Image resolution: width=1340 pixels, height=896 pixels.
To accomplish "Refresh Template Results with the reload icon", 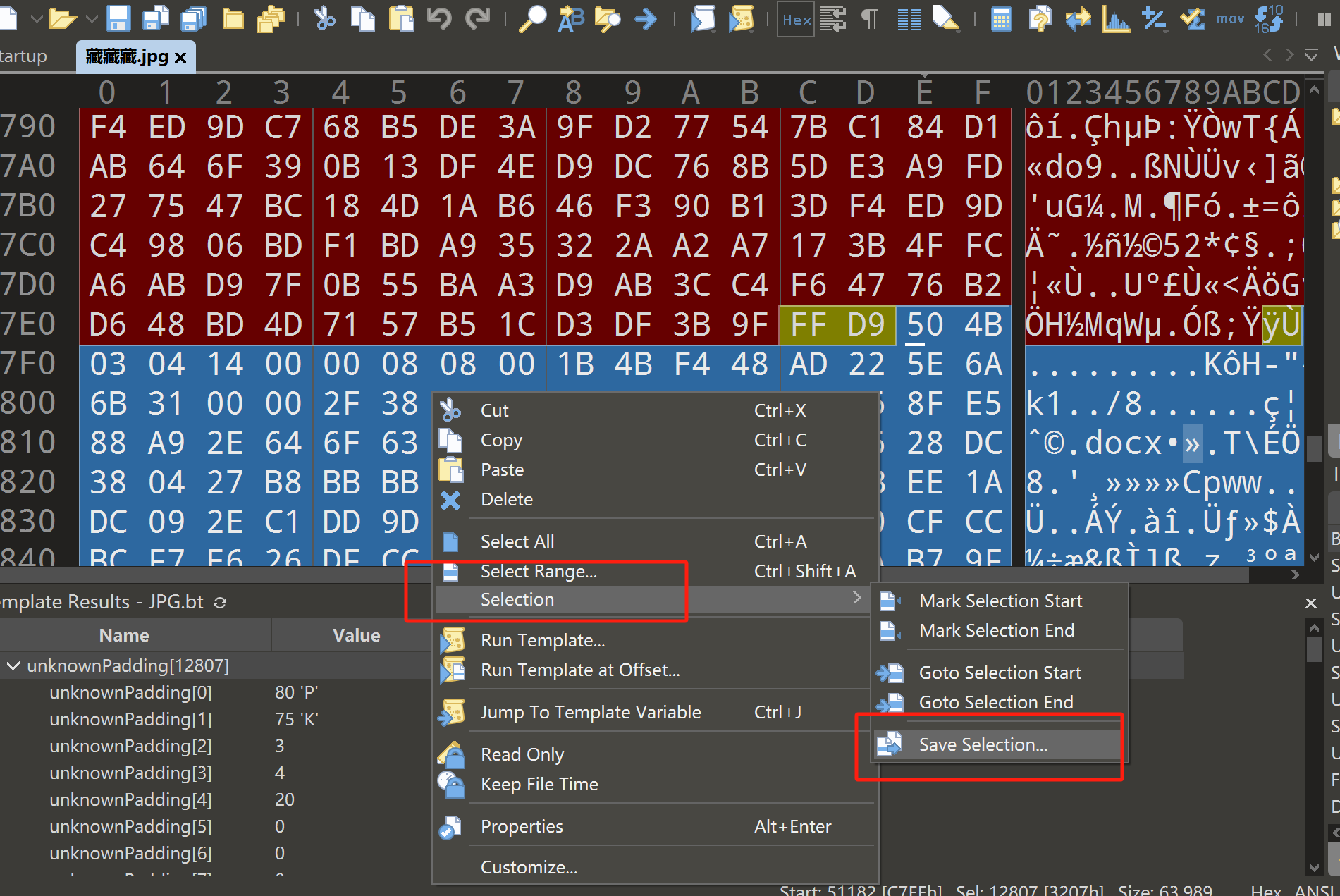I will (x=220, y=603).
